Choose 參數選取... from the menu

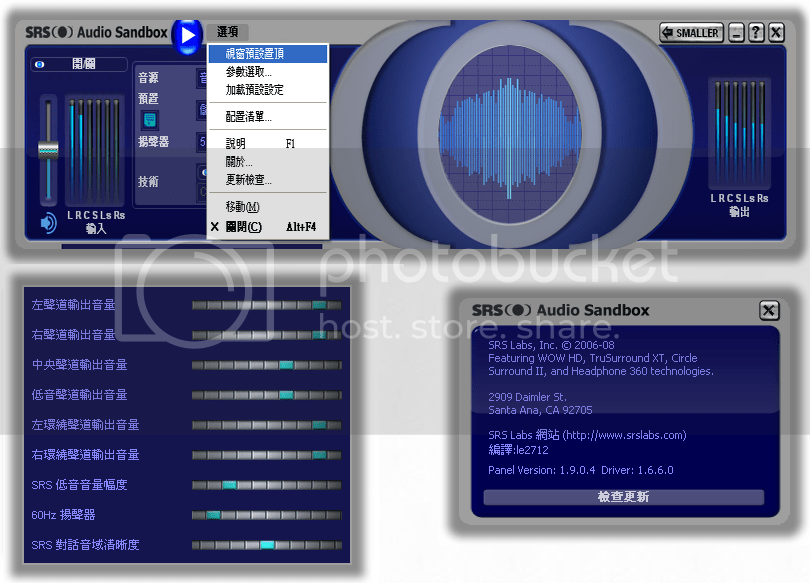[268, 72]
